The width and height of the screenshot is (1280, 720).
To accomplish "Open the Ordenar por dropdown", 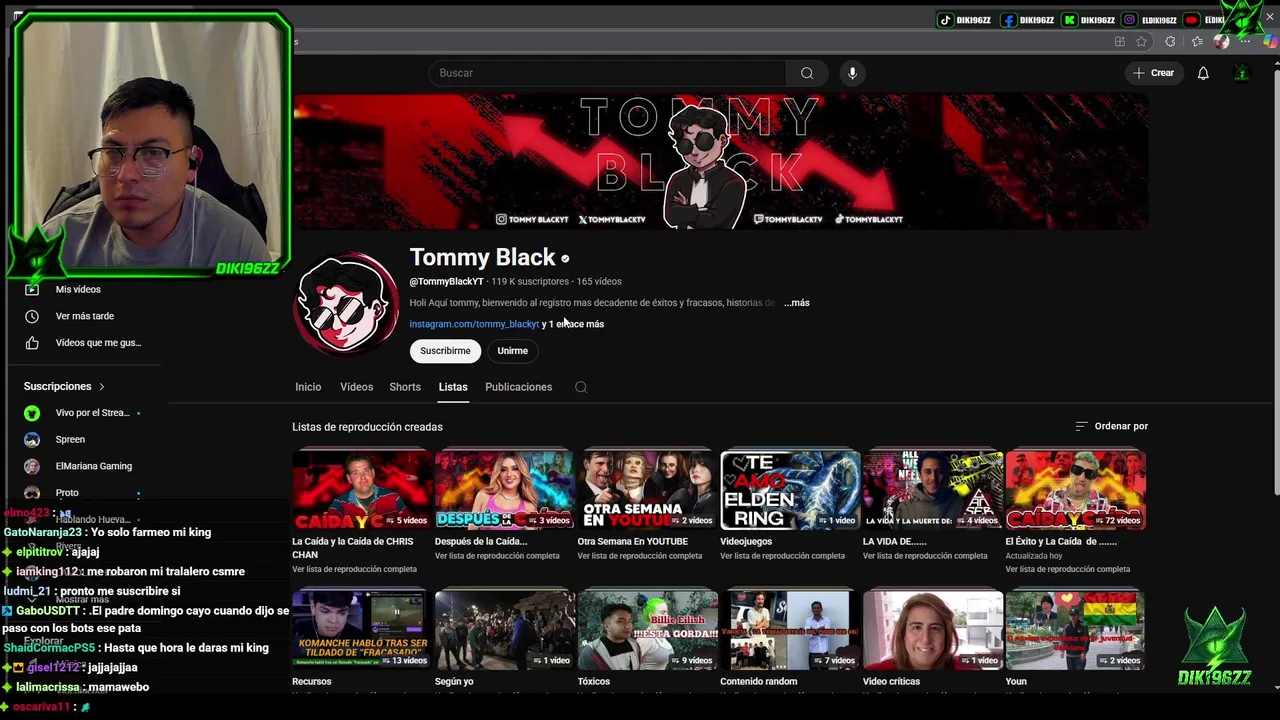I will [x=1111, y=426].
